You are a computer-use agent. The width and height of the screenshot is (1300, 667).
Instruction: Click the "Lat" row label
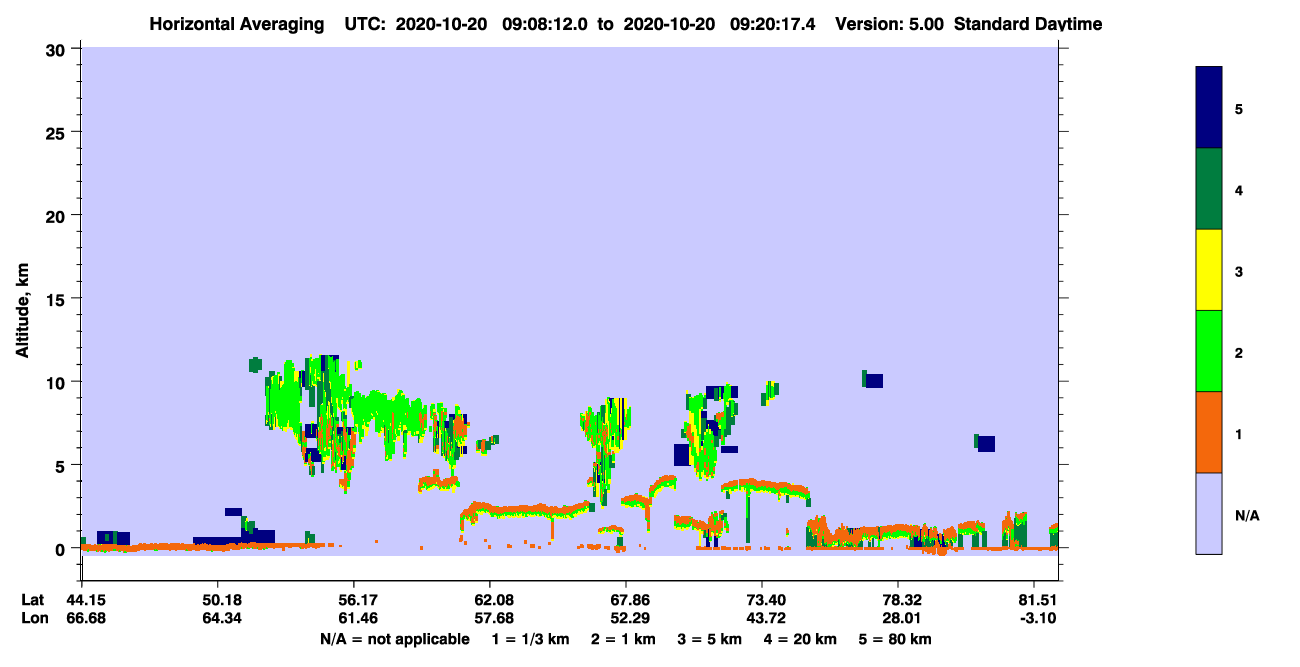point(34,600)
